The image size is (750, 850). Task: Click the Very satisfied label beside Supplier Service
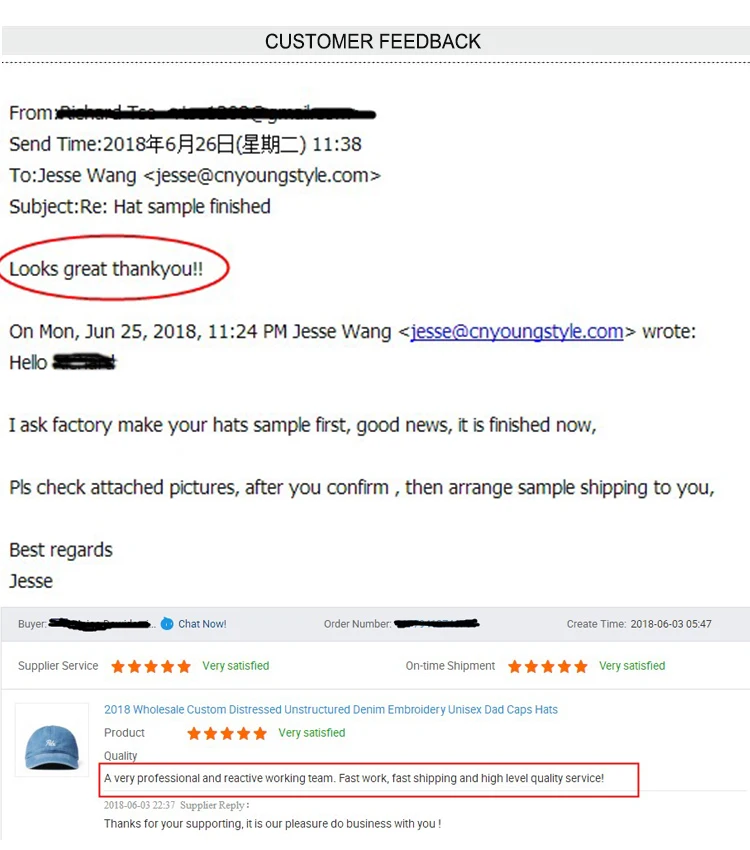click(236, 666)
